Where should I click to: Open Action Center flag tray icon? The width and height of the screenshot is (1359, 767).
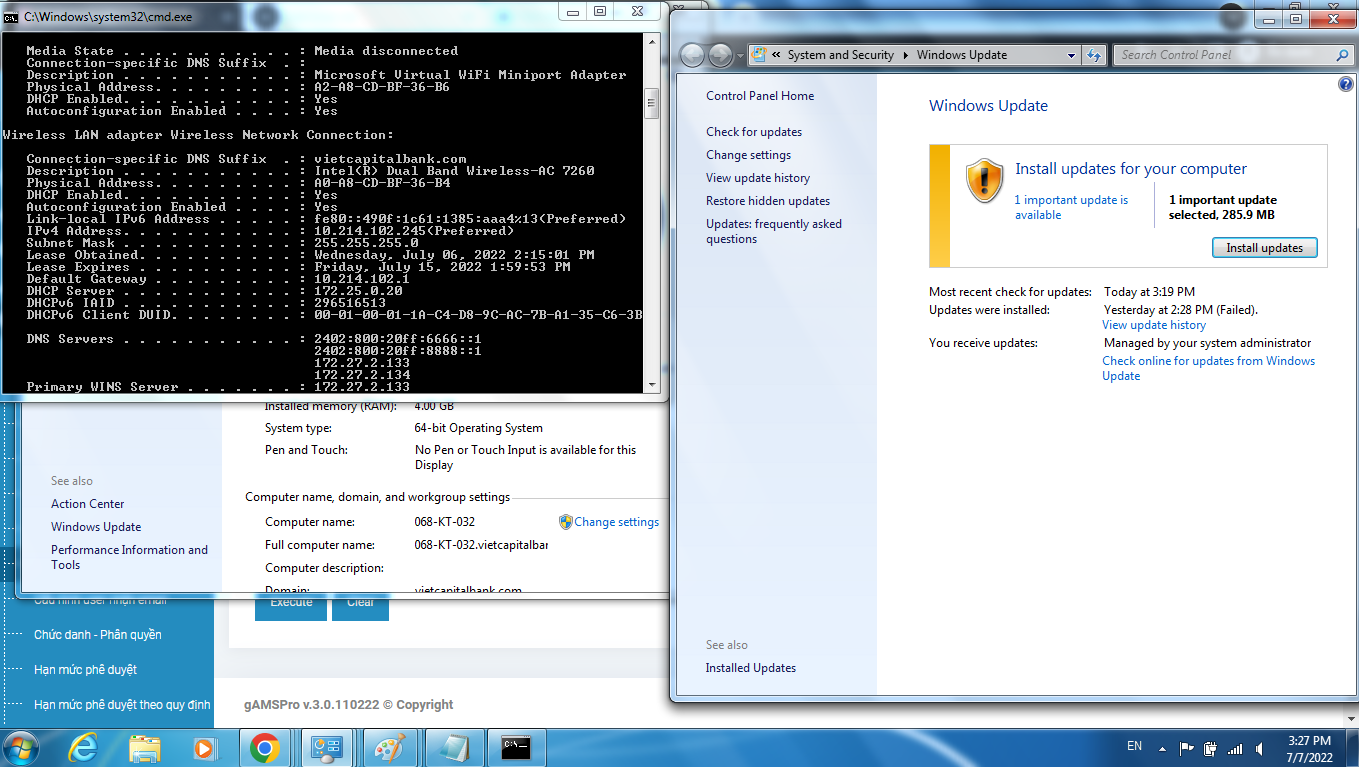tap(1187, 747)
